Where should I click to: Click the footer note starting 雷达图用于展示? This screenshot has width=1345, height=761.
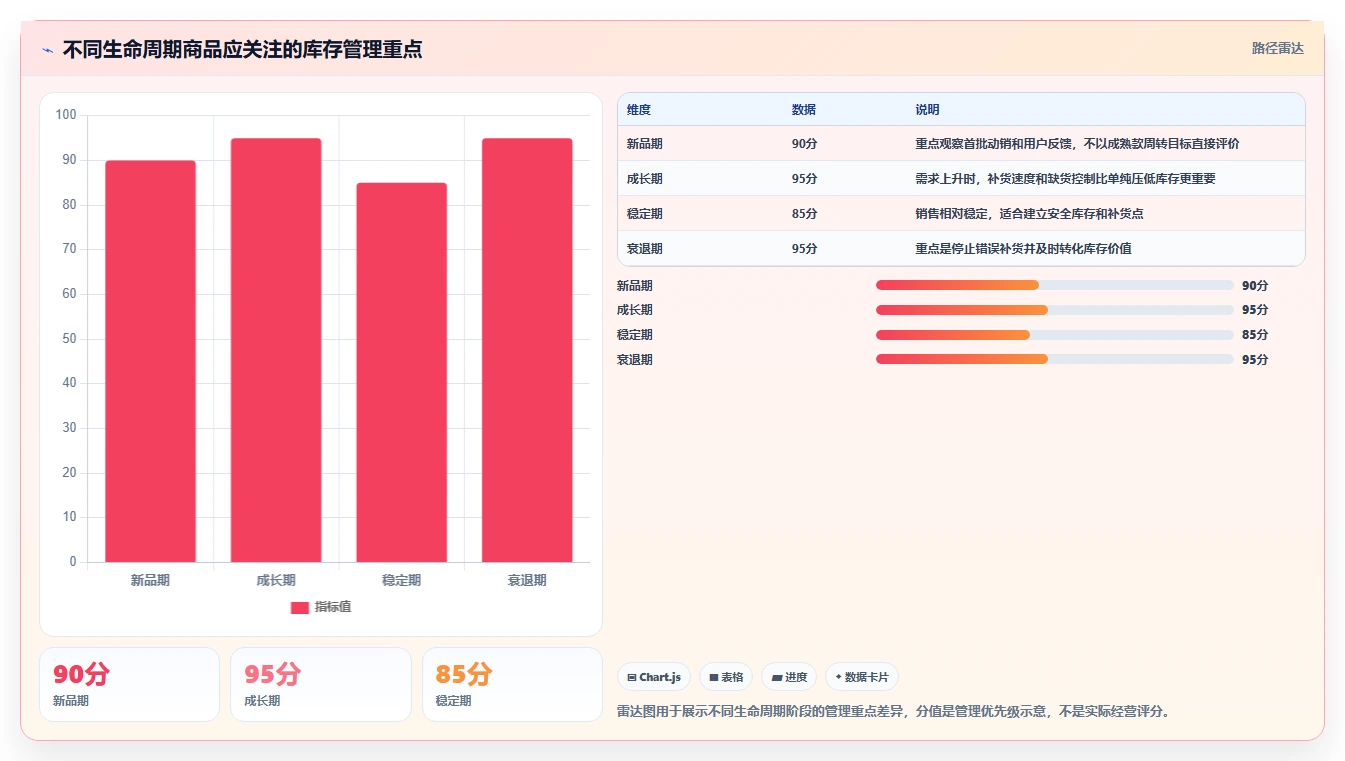(x=894, y=712)
